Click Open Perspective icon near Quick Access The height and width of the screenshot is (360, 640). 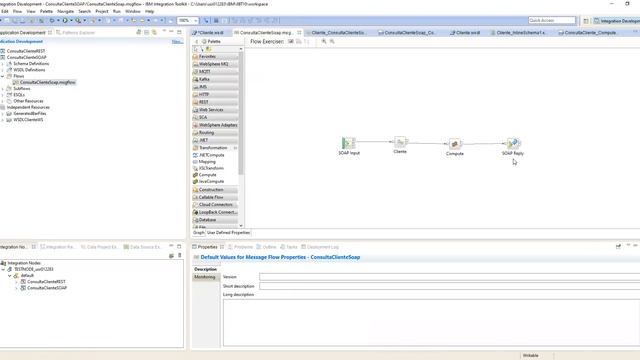click(x=586, y=20)
